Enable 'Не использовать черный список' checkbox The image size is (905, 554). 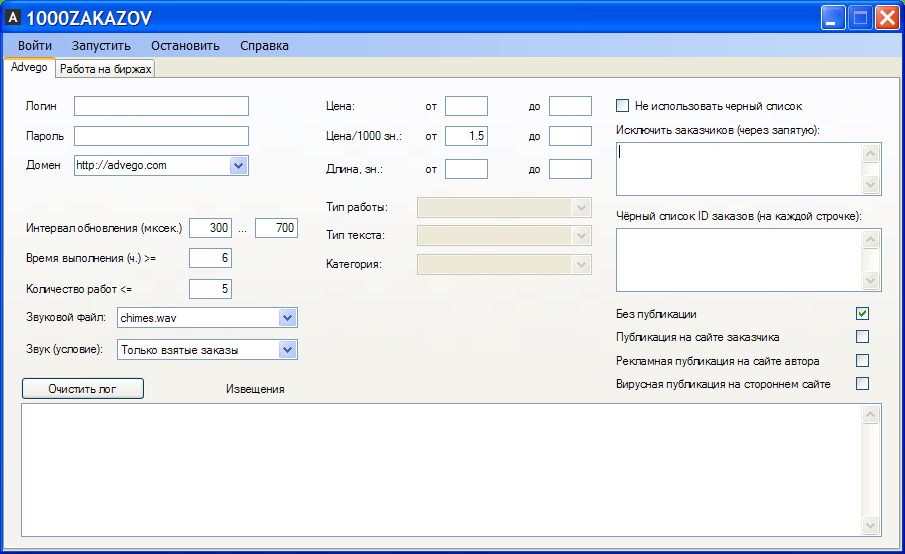pyautogui.click(x=622, y=106)
